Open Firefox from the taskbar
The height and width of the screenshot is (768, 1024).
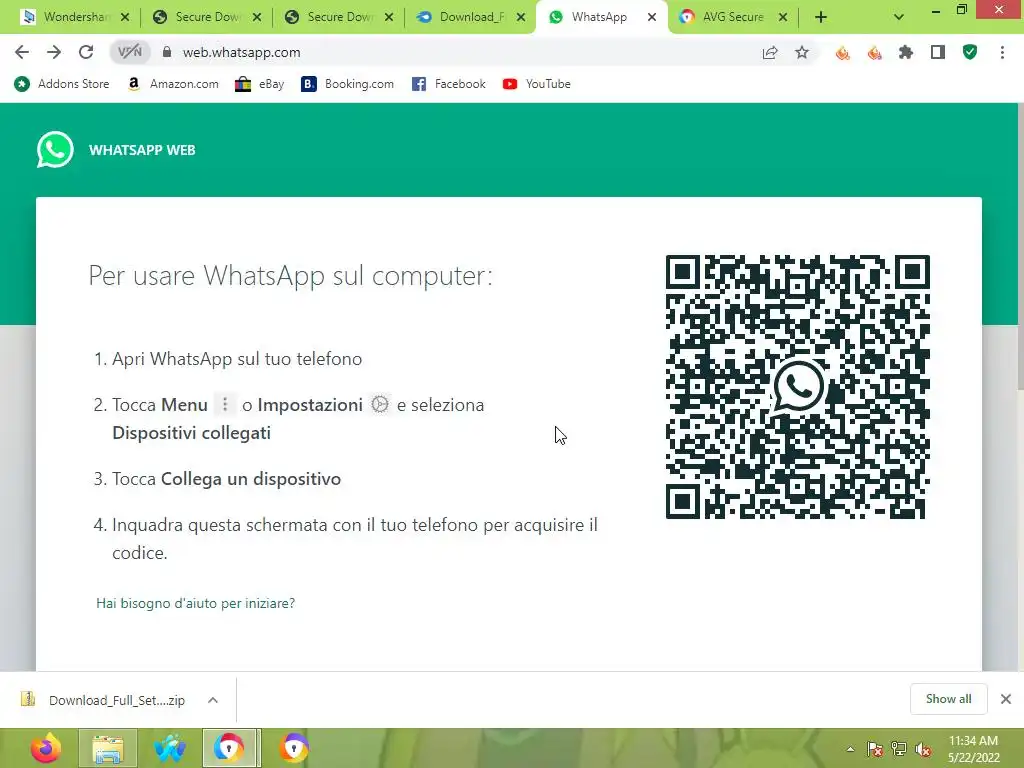(46, 748)
